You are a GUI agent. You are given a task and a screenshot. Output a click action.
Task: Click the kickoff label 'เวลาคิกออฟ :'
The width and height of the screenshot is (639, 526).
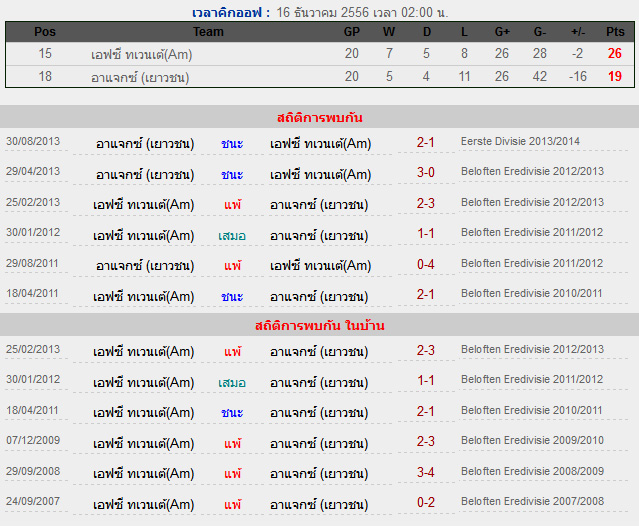pos(231,13)
